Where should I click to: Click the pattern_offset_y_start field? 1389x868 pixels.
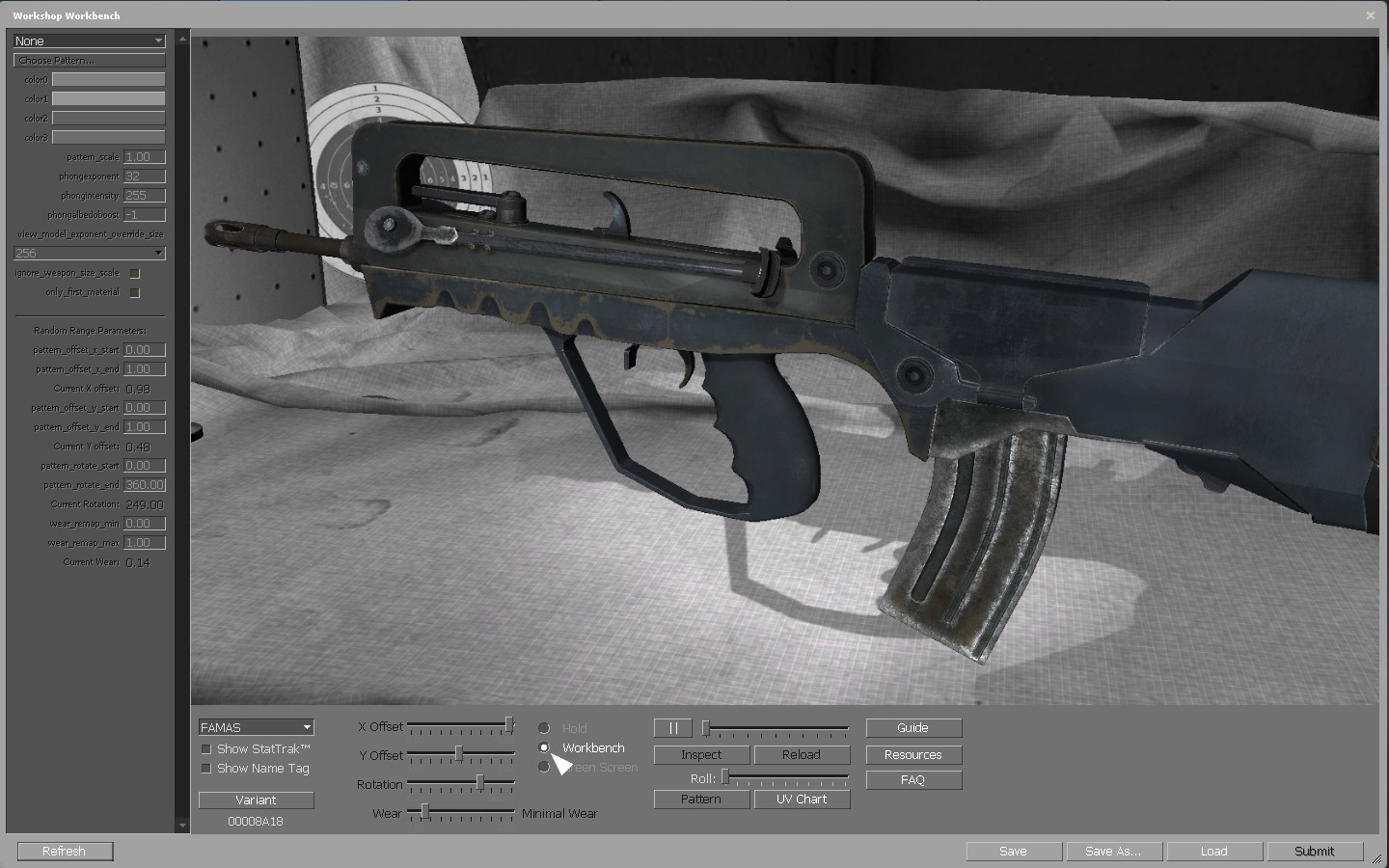(x=145, y=408)
